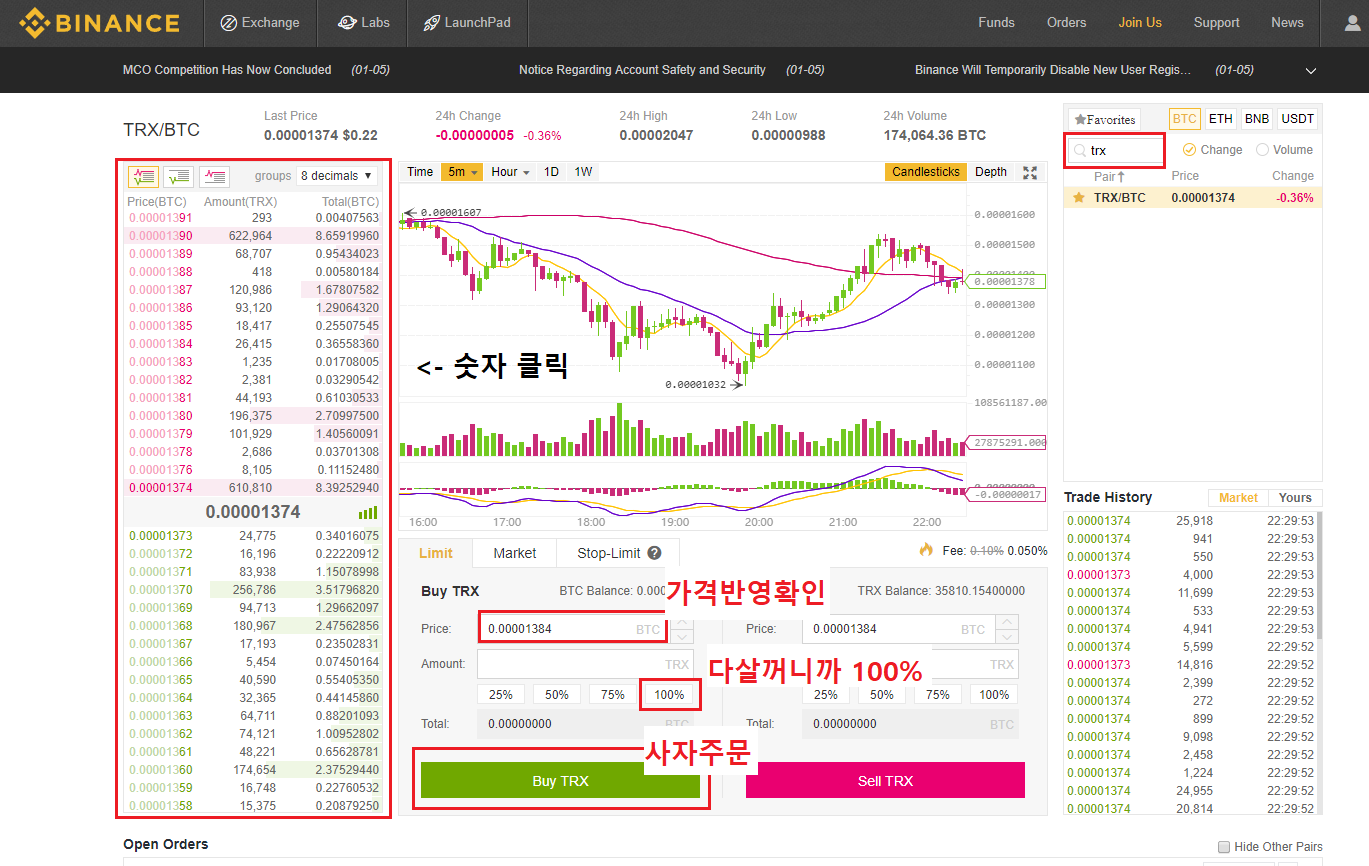Decrease the sell price with down arrow

coord(1007,637)
